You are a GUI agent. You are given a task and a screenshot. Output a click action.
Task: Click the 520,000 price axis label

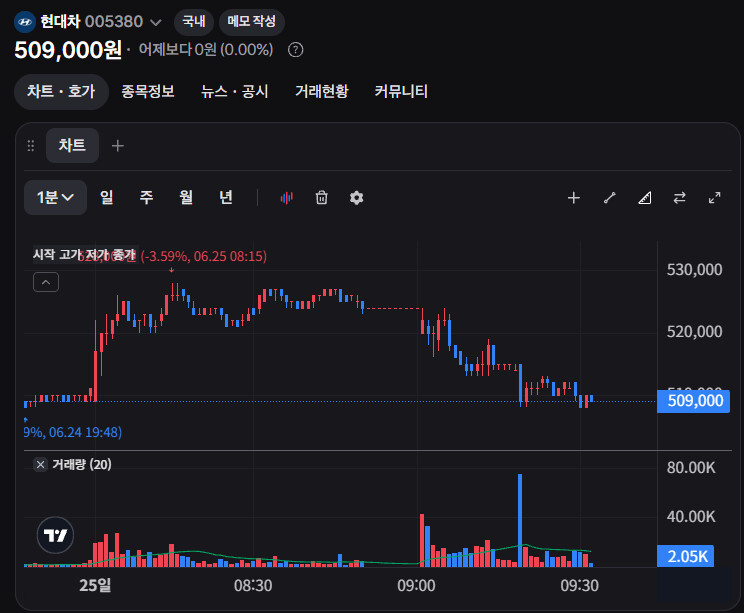[694, 332]
